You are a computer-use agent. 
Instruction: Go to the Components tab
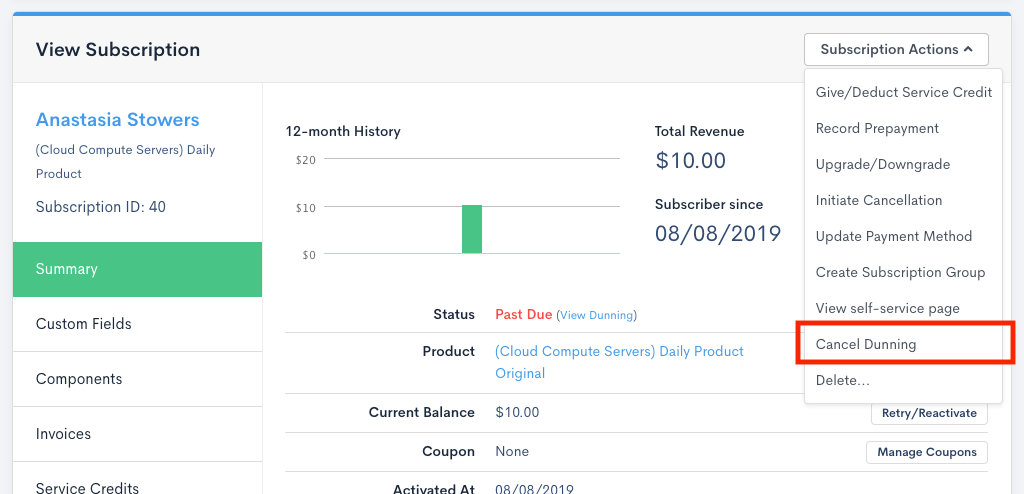pos(137,379)
